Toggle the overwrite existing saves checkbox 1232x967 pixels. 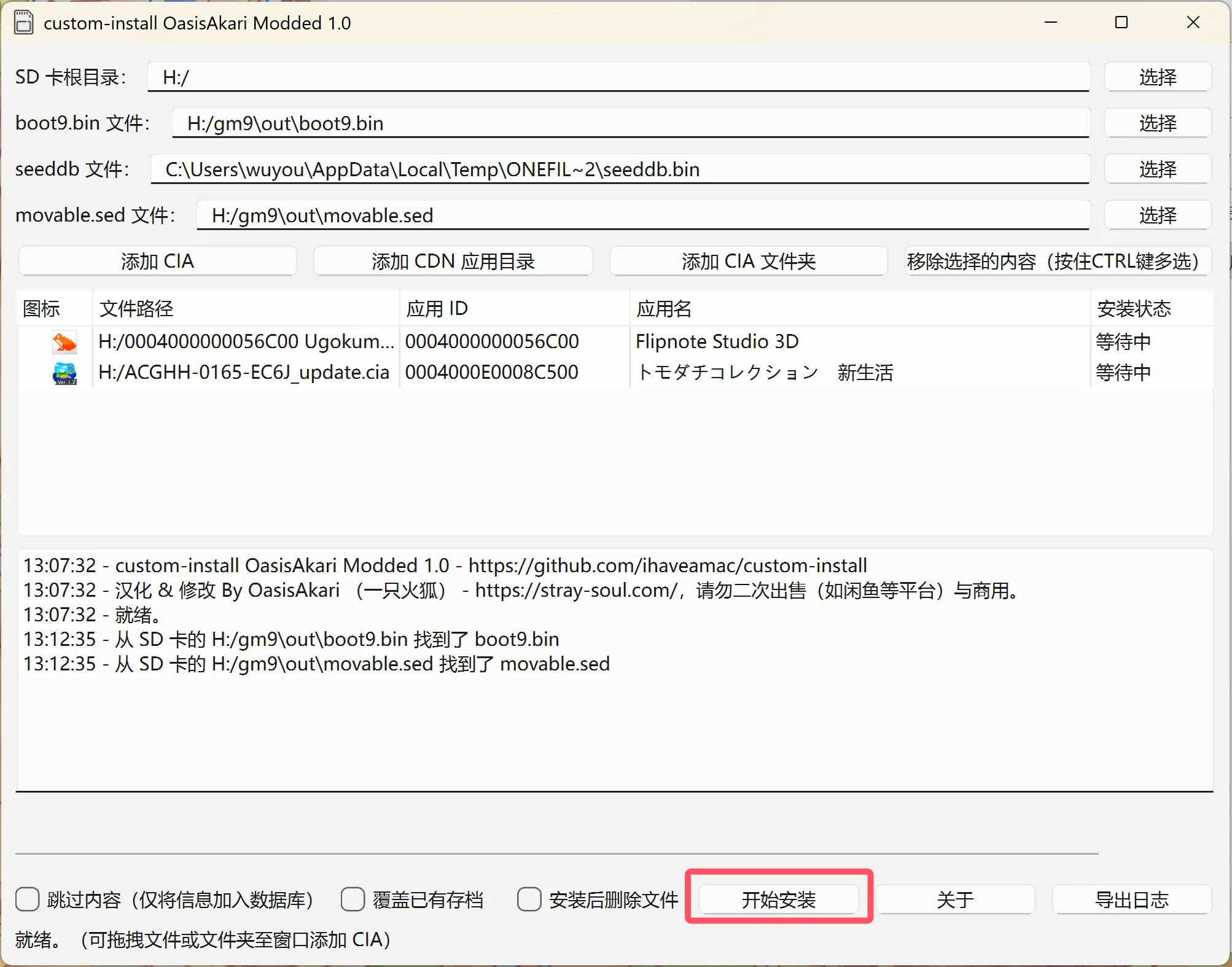(353, 899)
